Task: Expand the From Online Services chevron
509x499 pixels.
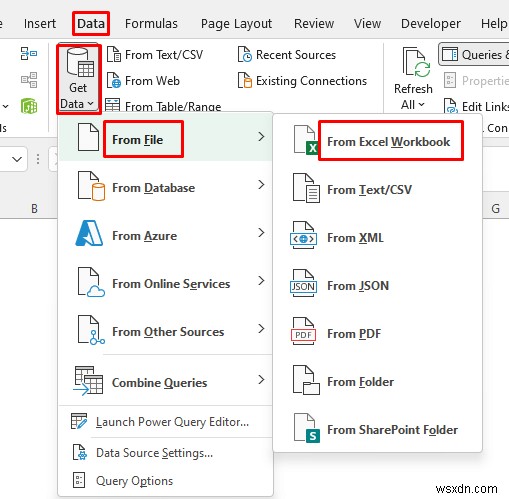Action: click(x=261, y=281)
